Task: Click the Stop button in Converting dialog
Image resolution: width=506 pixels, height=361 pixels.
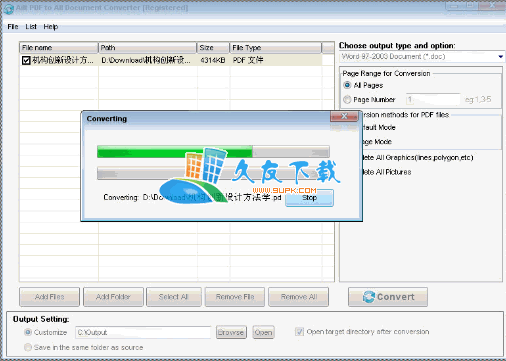Action: 309,198
